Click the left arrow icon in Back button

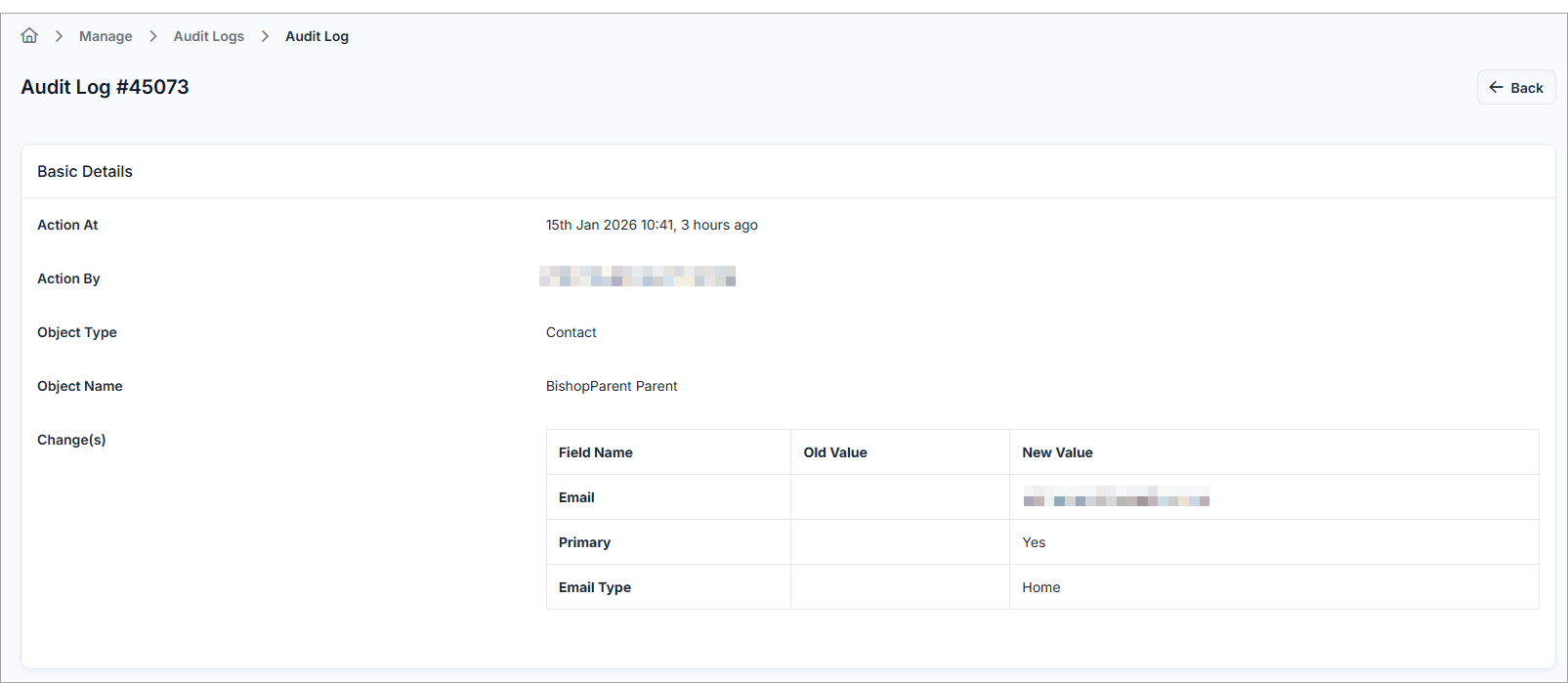(1496, 88)
